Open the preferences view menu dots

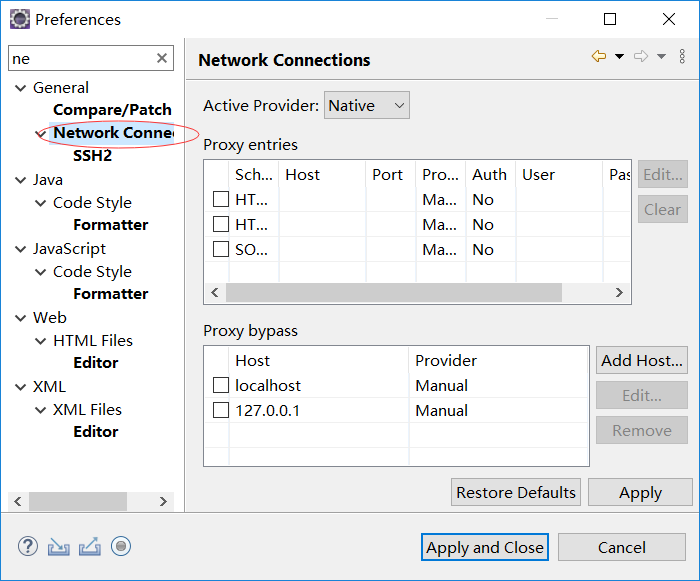point(683,57)
